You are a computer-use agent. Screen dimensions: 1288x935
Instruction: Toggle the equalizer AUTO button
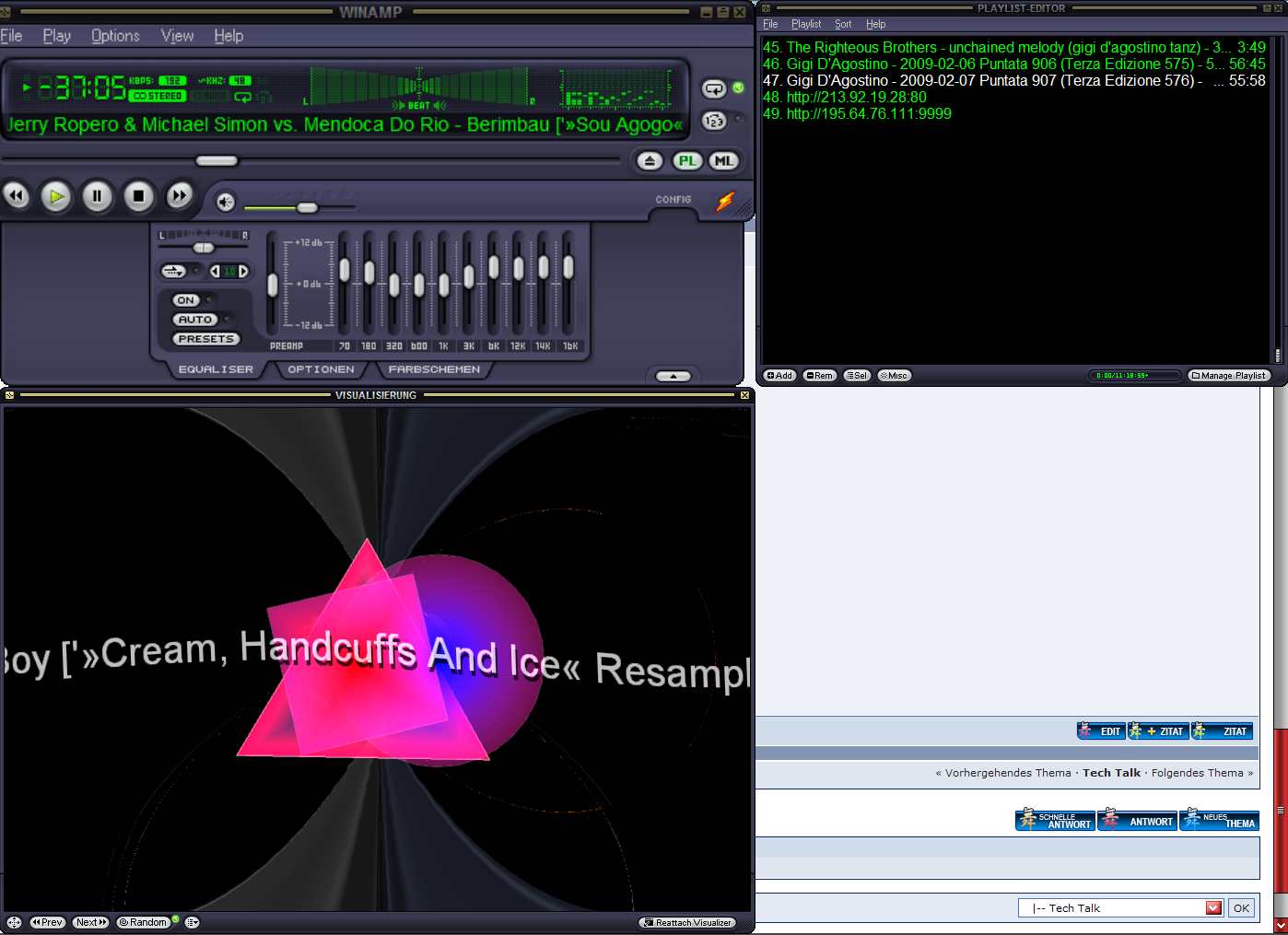click(x=195, y=320)
